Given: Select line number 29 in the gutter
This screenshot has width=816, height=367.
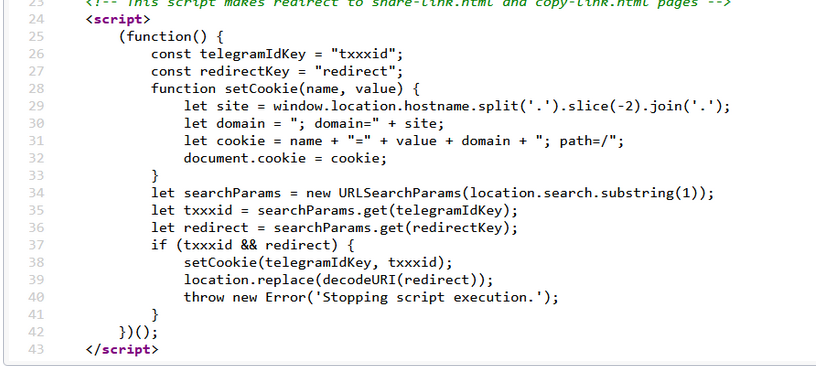Looking at the screenshot, I should click(x=35, y=106).
